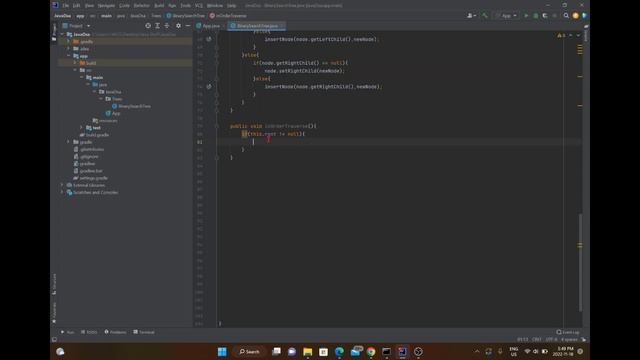640x360 pixels.
Task: Expand Scratches and Consoles node
Action: click(x=62, y=192)
